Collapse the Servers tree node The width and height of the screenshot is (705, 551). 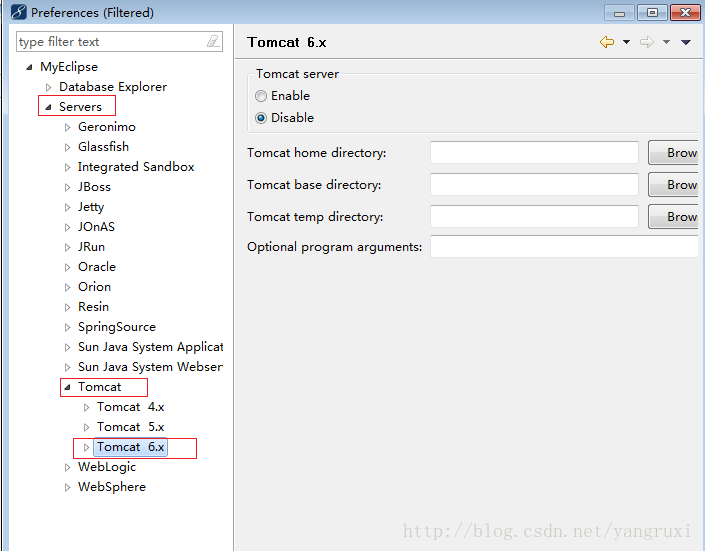coord(48,107)
